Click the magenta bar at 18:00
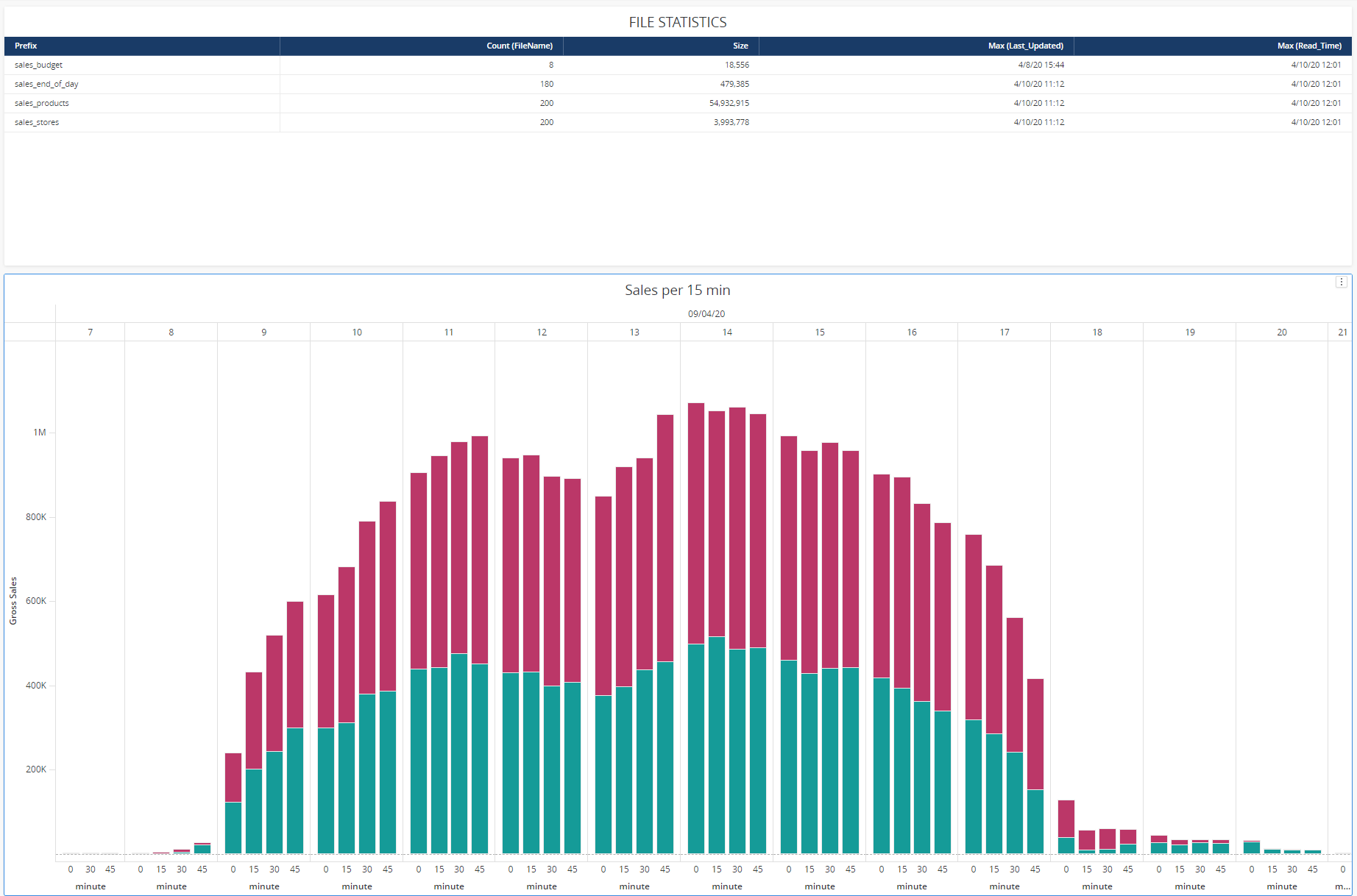Screen dimensions: 1357x896 tap(1066, 818)
